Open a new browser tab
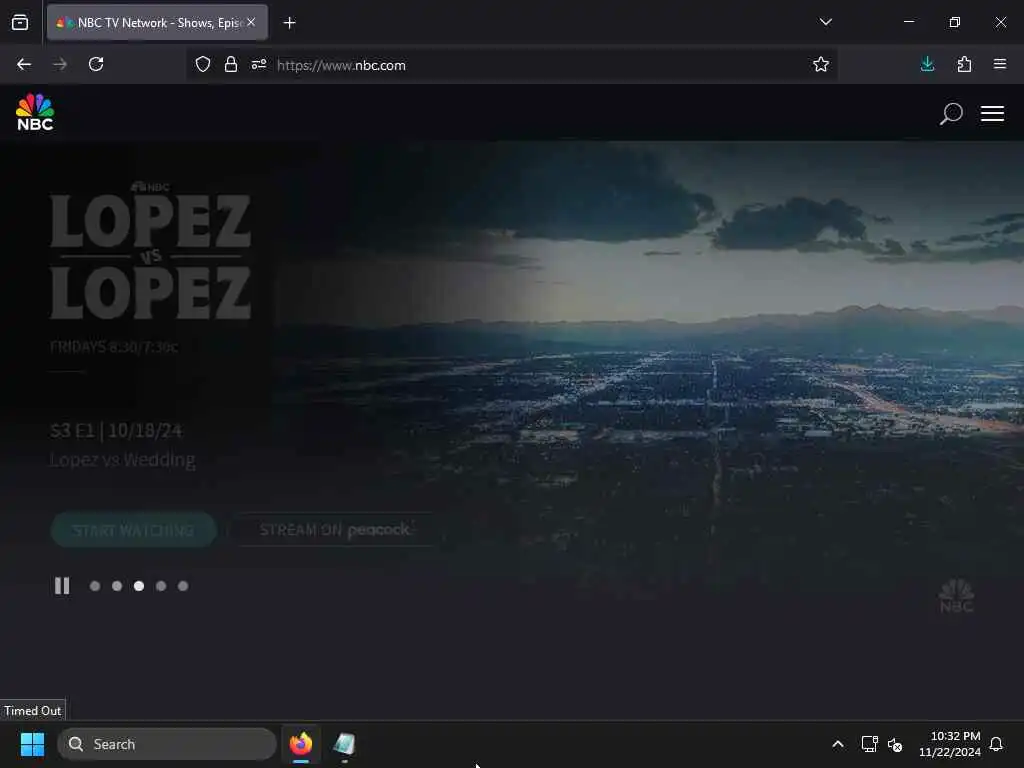Image resolution: width=1024 pixels, height=768 pixels. (x=289, y=22)
